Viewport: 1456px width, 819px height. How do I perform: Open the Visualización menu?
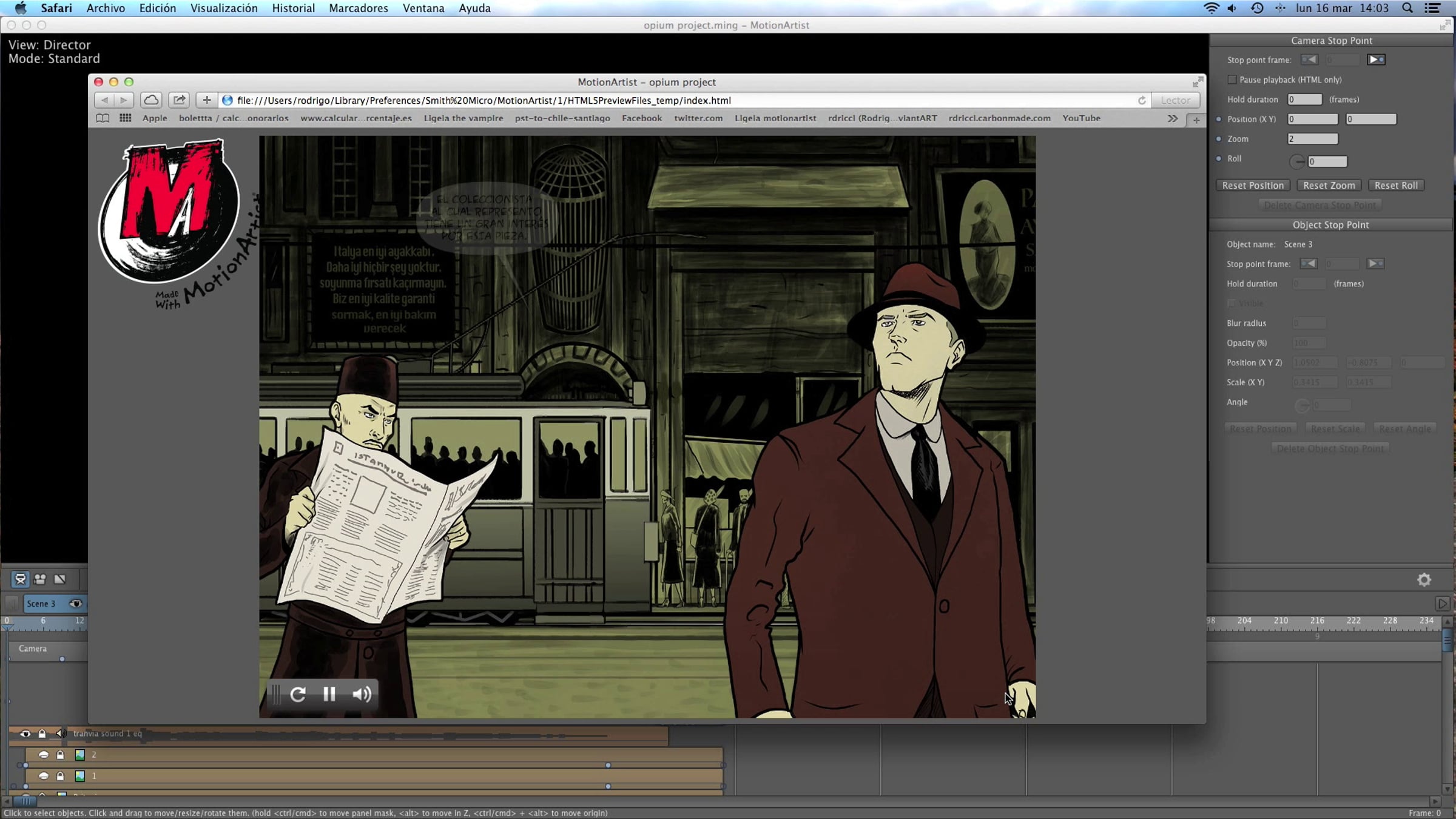[224, 8]
